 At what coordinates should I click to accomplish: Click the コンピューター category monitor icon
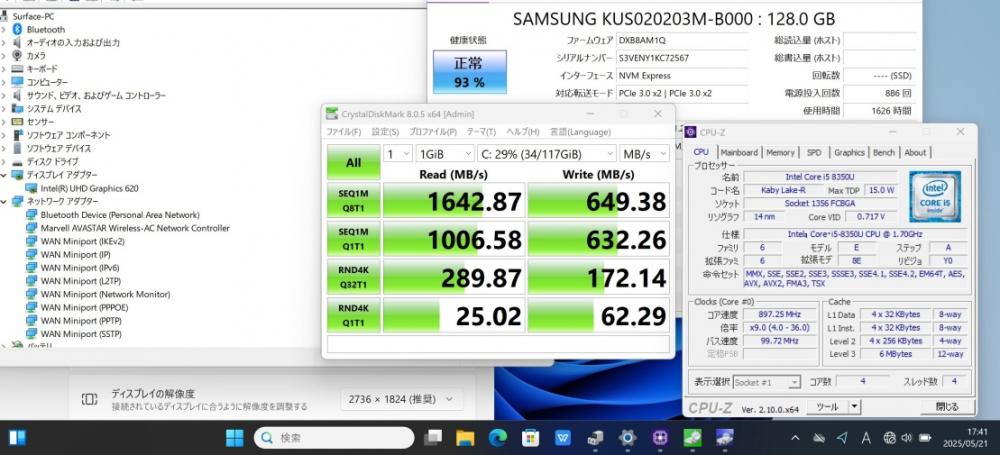17,82
